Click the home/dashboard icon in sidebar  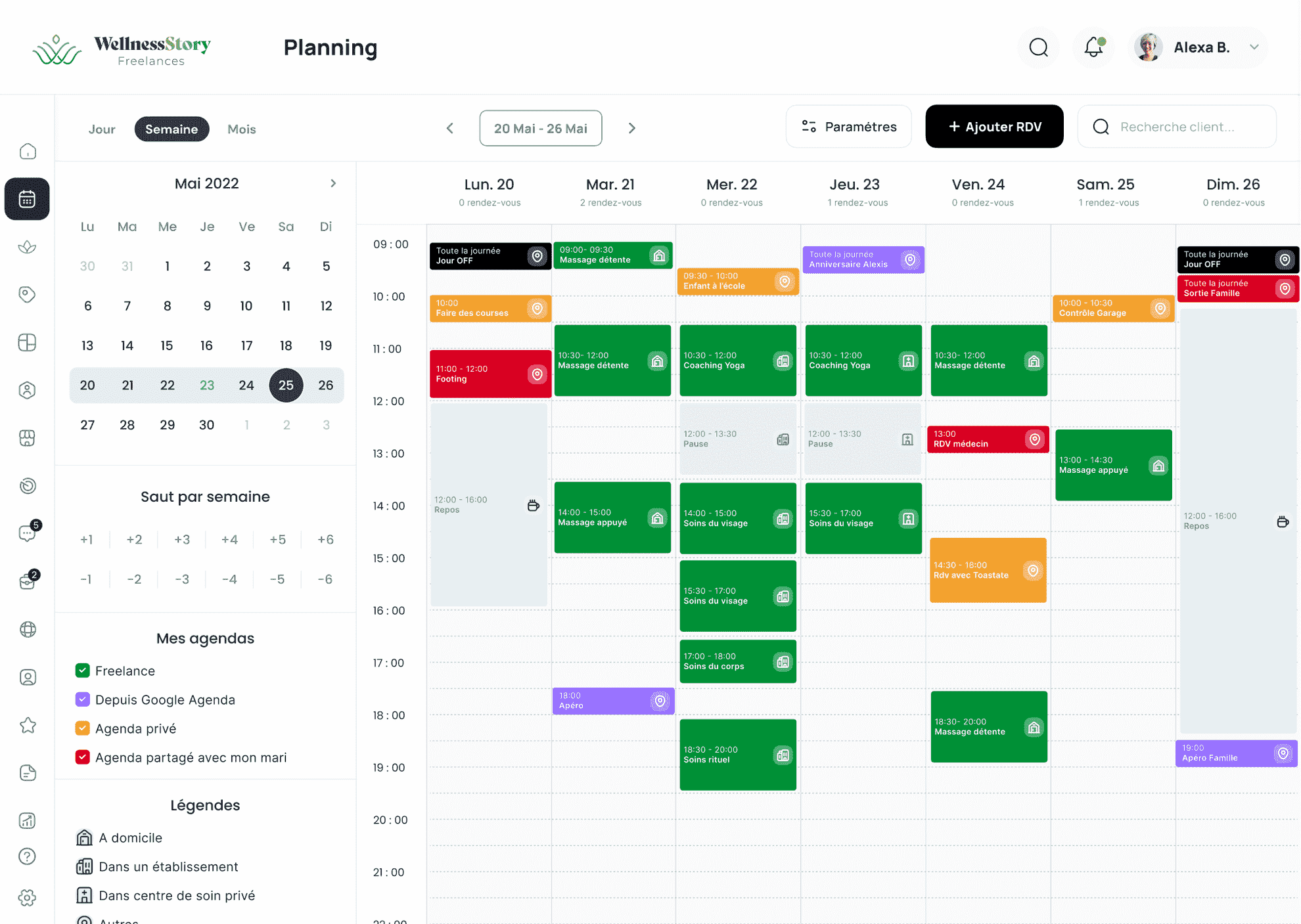point(28,152)
